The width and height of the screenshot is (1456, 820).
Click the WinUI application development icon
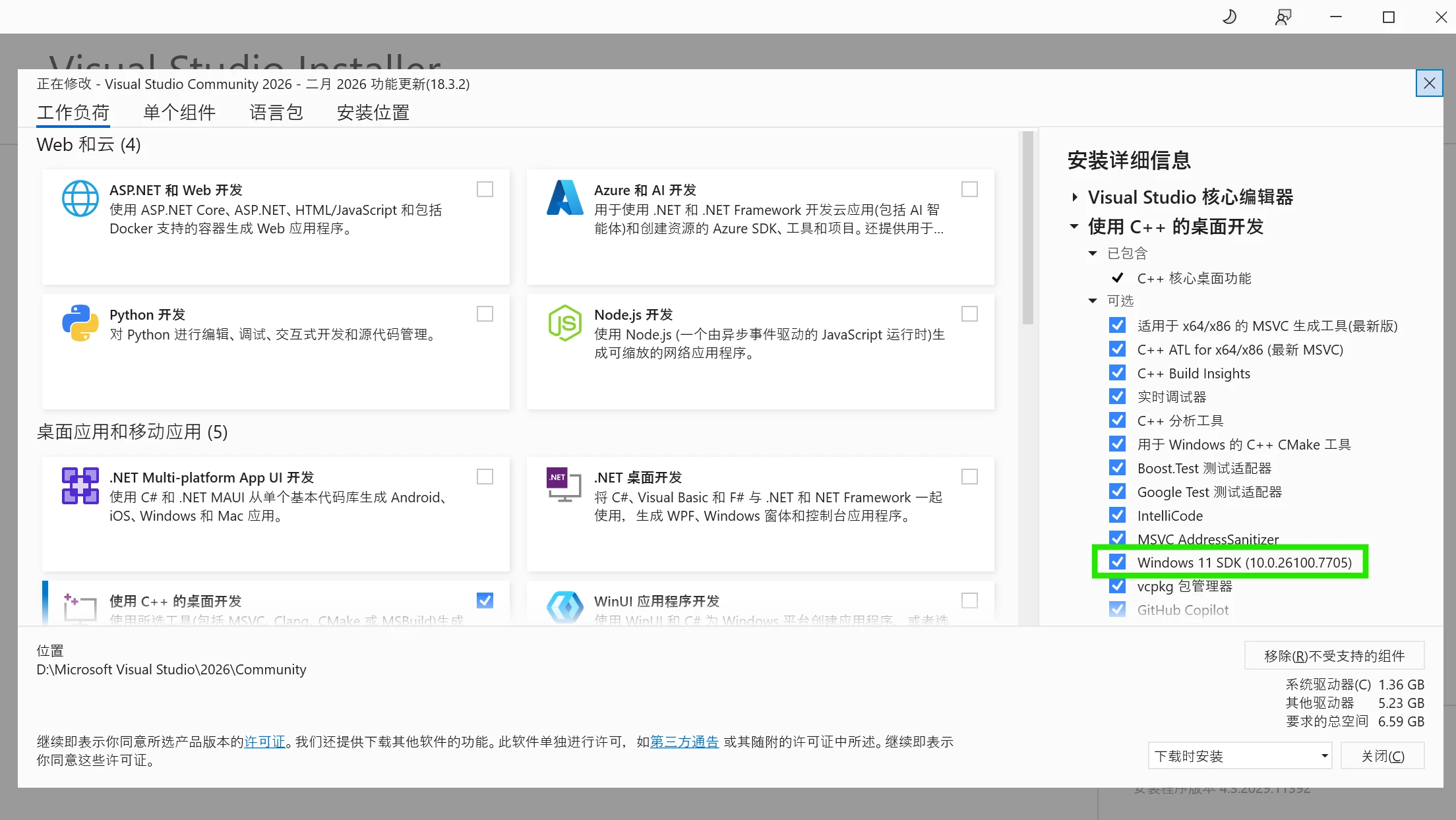565,607
